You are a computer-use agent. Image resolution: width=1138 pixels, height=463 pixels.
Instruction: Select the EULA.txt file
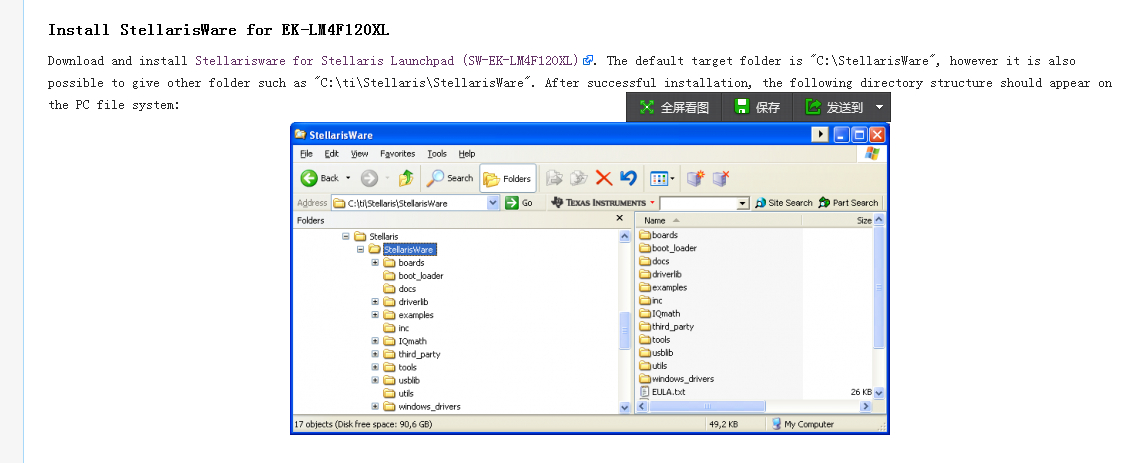tap(662, 392)
